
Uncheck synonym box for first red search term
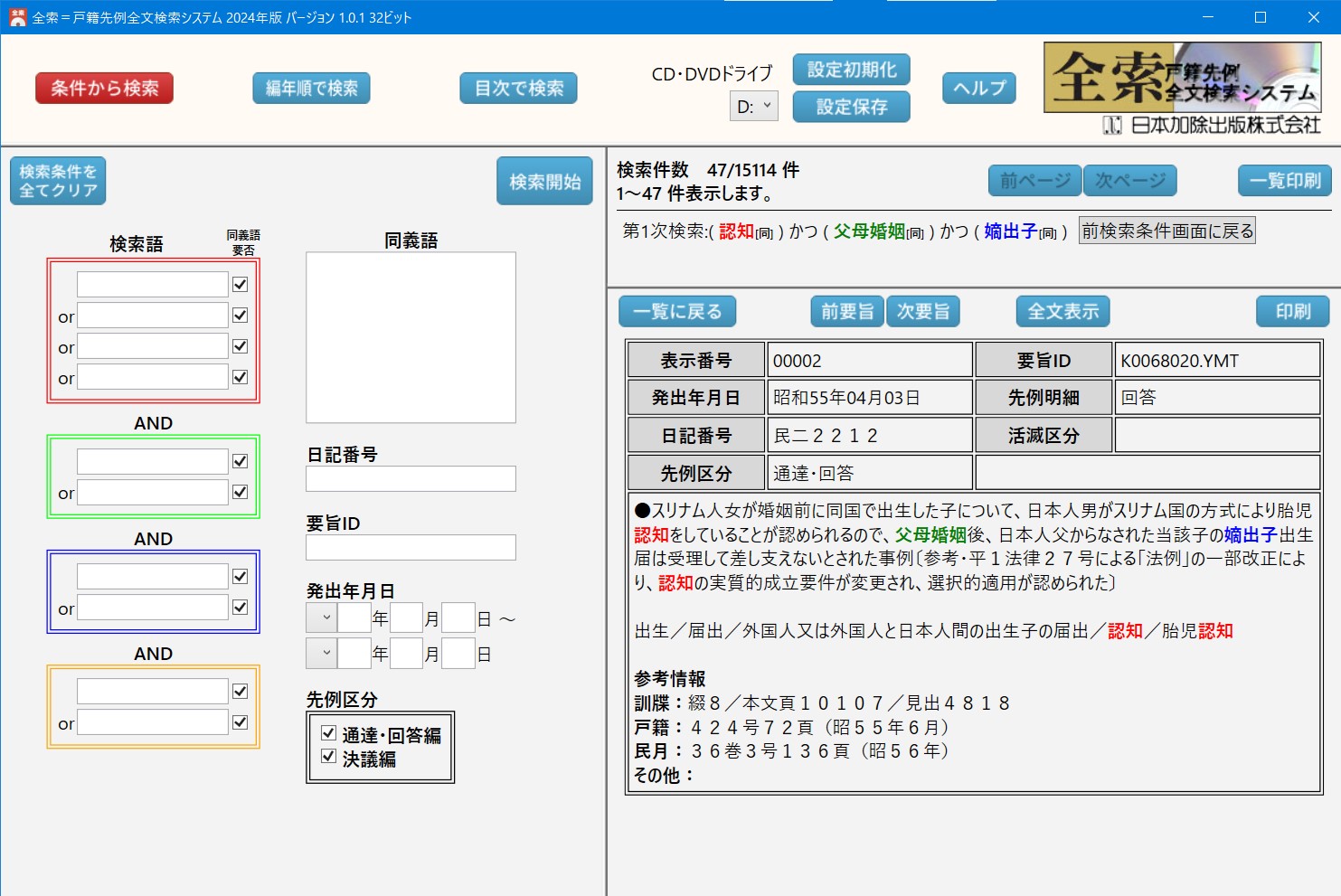(x=241, y=285)
